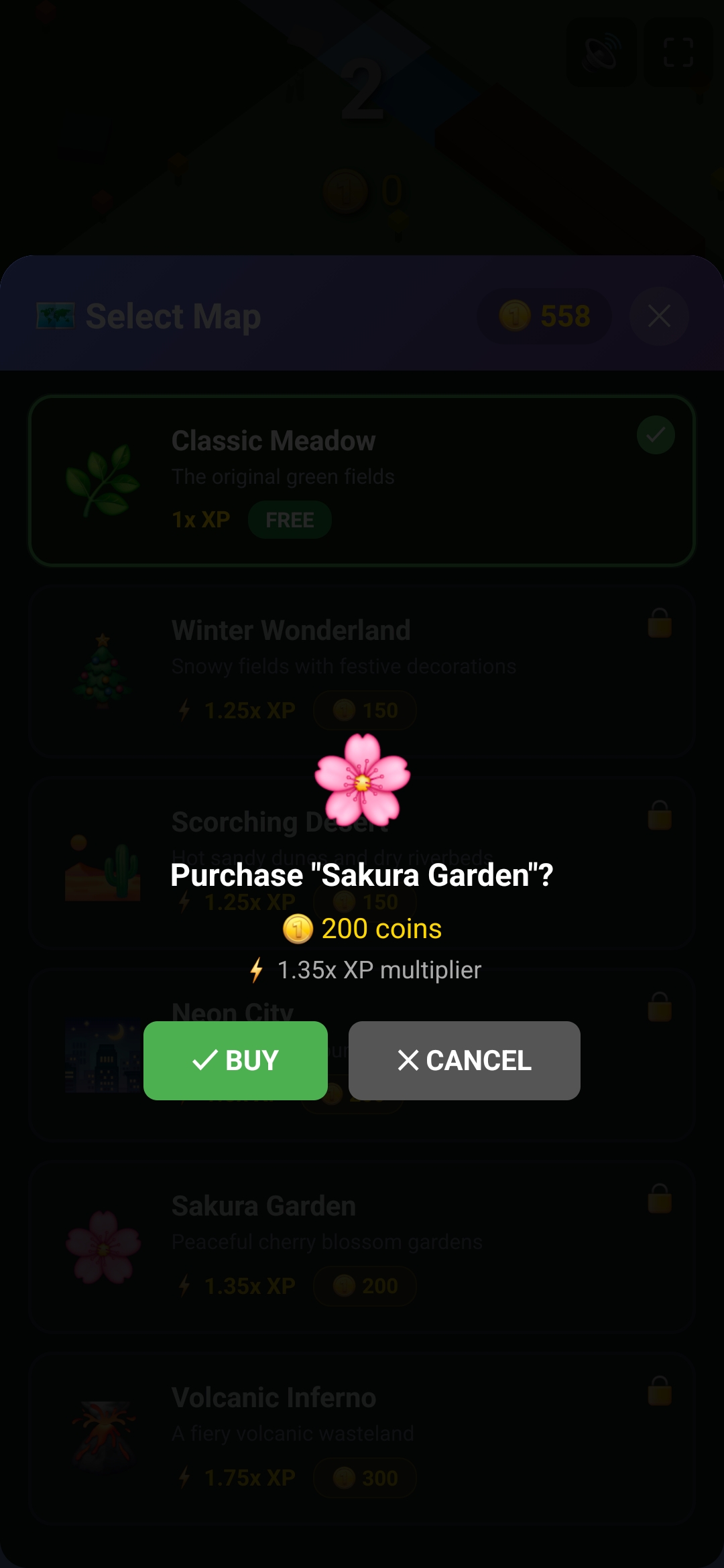Viewport: 724px width, 1568px height.
Task: Select the Volcanic Inferno map entry
Action: [362, 1439]
